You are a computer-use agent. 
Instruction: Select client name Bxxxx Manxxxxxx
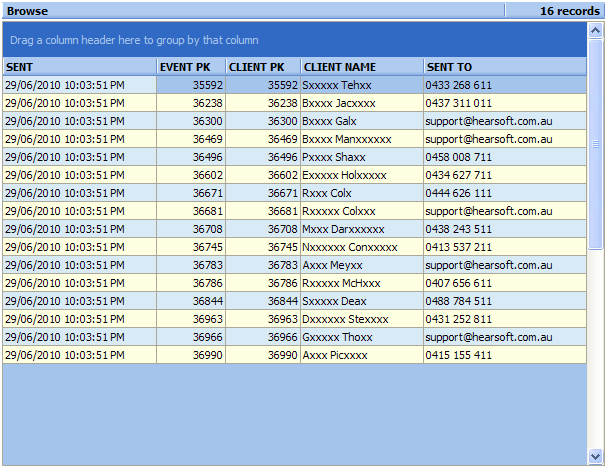pyautogui.click(x=347, y=139)
